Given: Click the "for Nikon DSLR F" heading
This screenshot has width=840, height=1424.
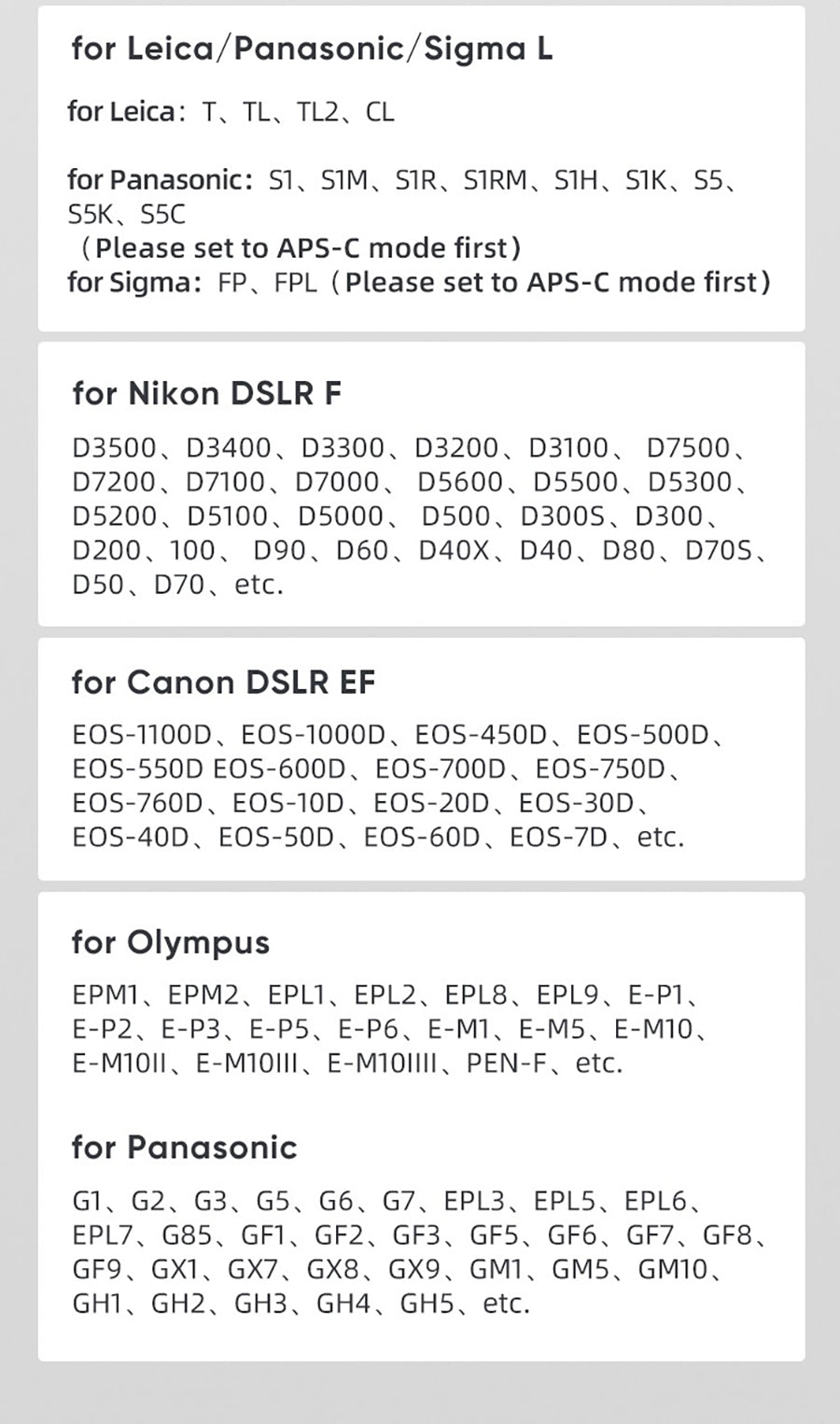Looking at the screenshot, I should coord(206,394).
